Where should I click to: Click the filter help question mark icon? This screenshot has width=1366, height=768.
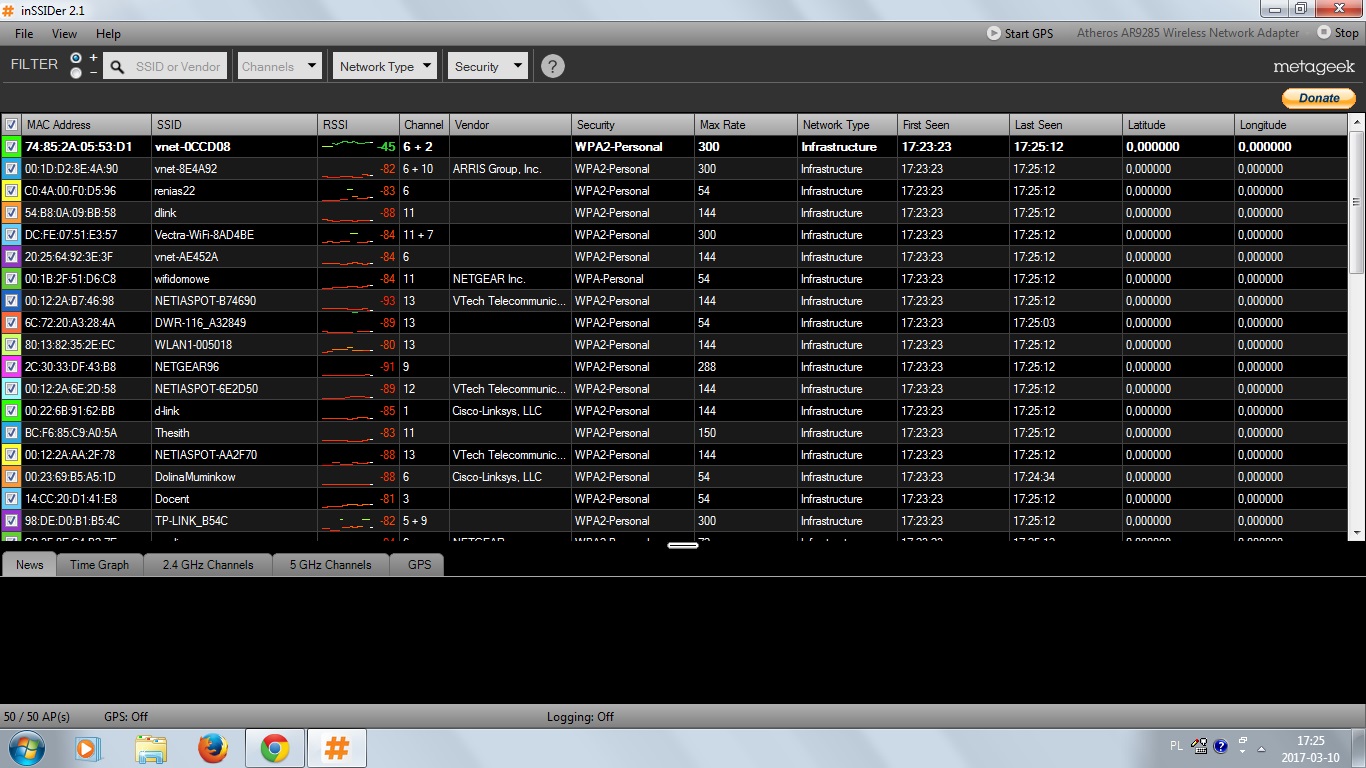[552, 67]
